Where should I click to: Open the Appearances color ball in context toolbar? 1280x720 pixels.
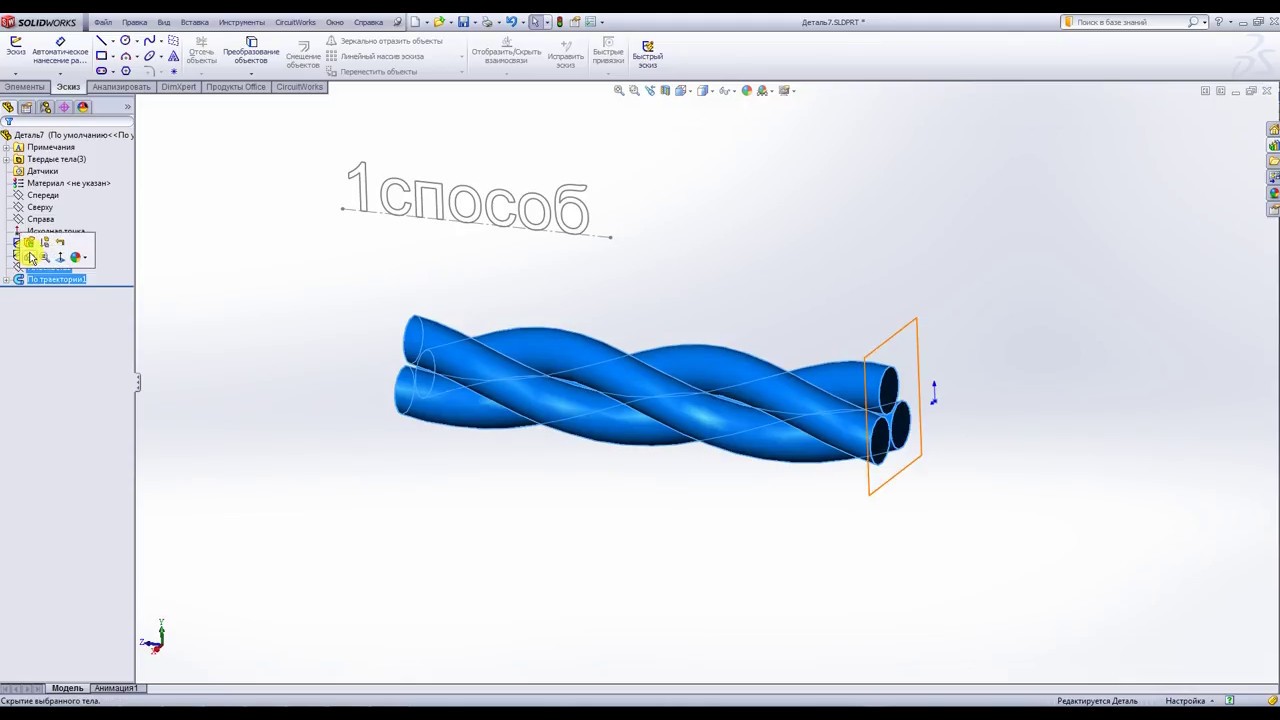(75, 257)
